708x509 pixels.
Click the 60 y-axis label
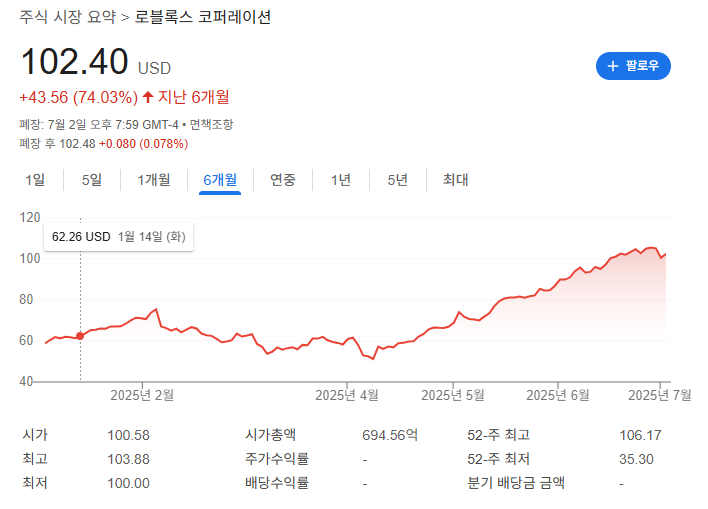click(x=26, y=341)
